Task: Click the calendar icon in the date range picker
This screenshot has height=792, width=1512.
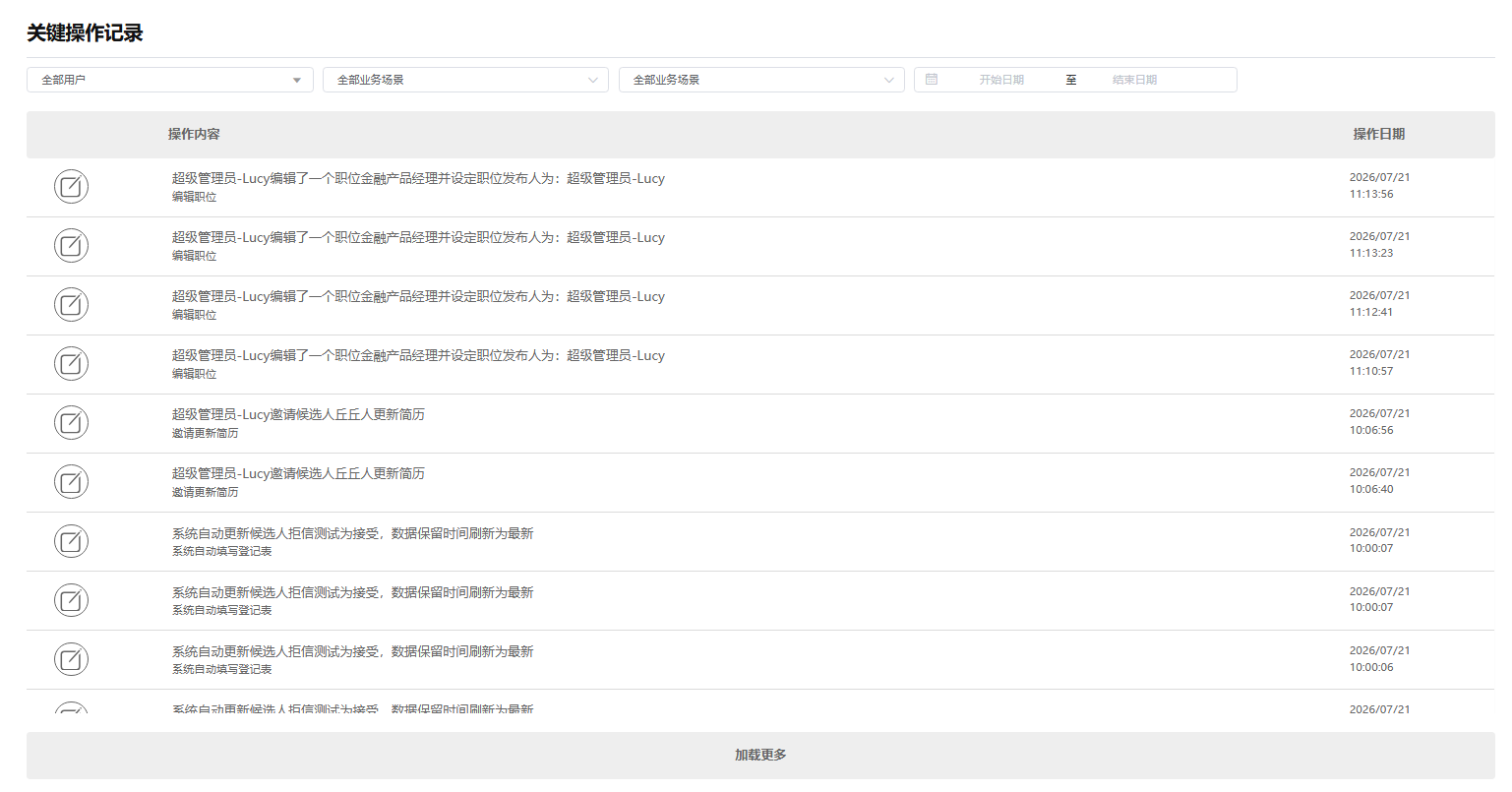Action: click(932, 80)
